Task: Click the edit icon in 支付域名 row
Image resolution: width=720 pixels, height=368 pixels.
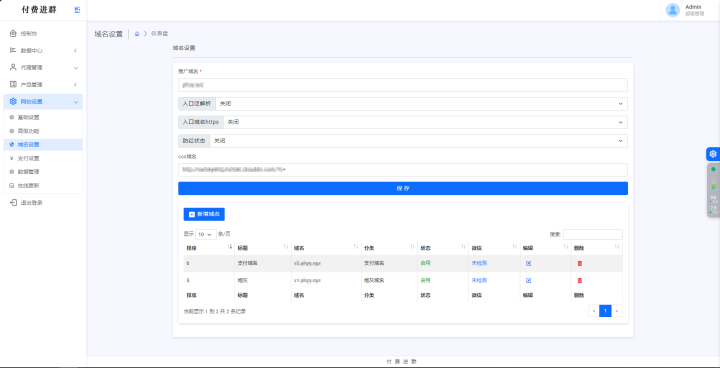Action: 529,263
